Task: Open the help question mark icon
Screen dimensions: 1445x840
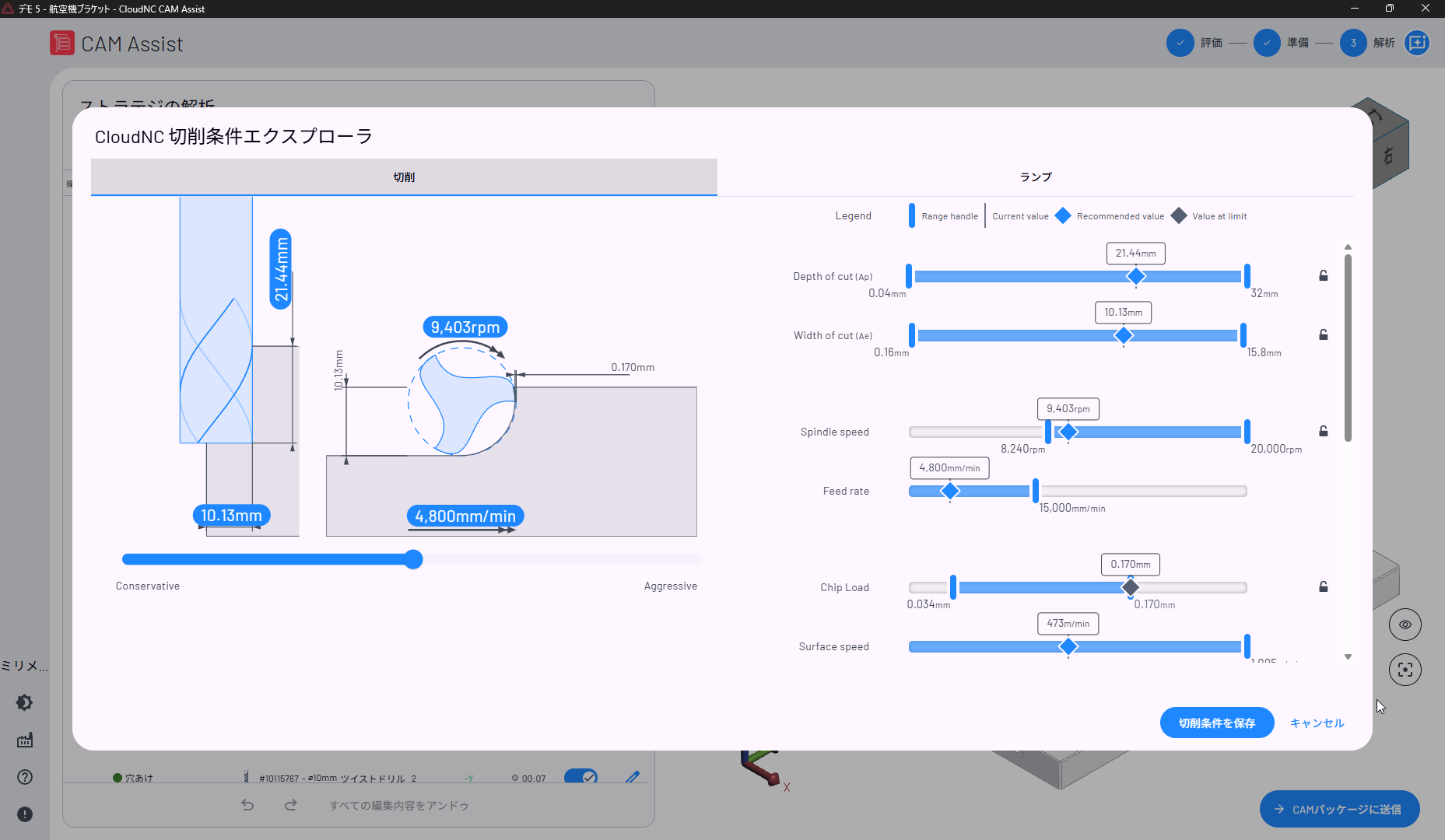Action: pyautogui.click(x=25, y=777)
